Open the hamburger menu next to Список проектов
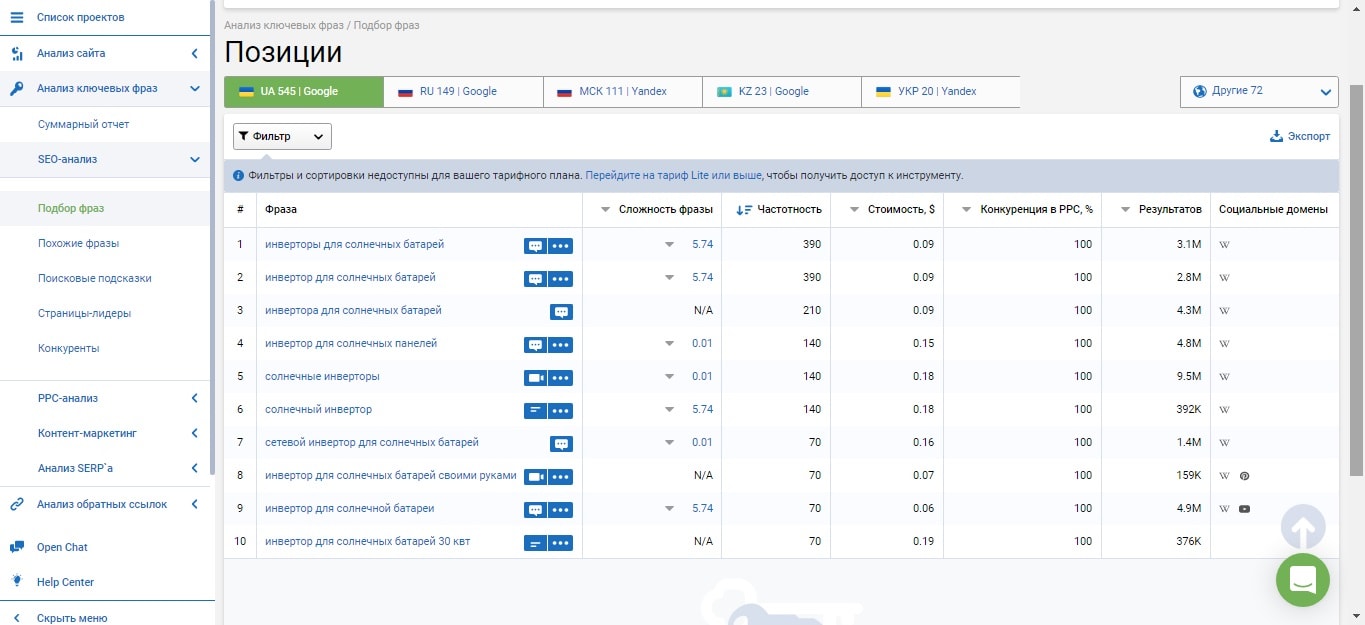1365x625 pixels. point(17,18)
